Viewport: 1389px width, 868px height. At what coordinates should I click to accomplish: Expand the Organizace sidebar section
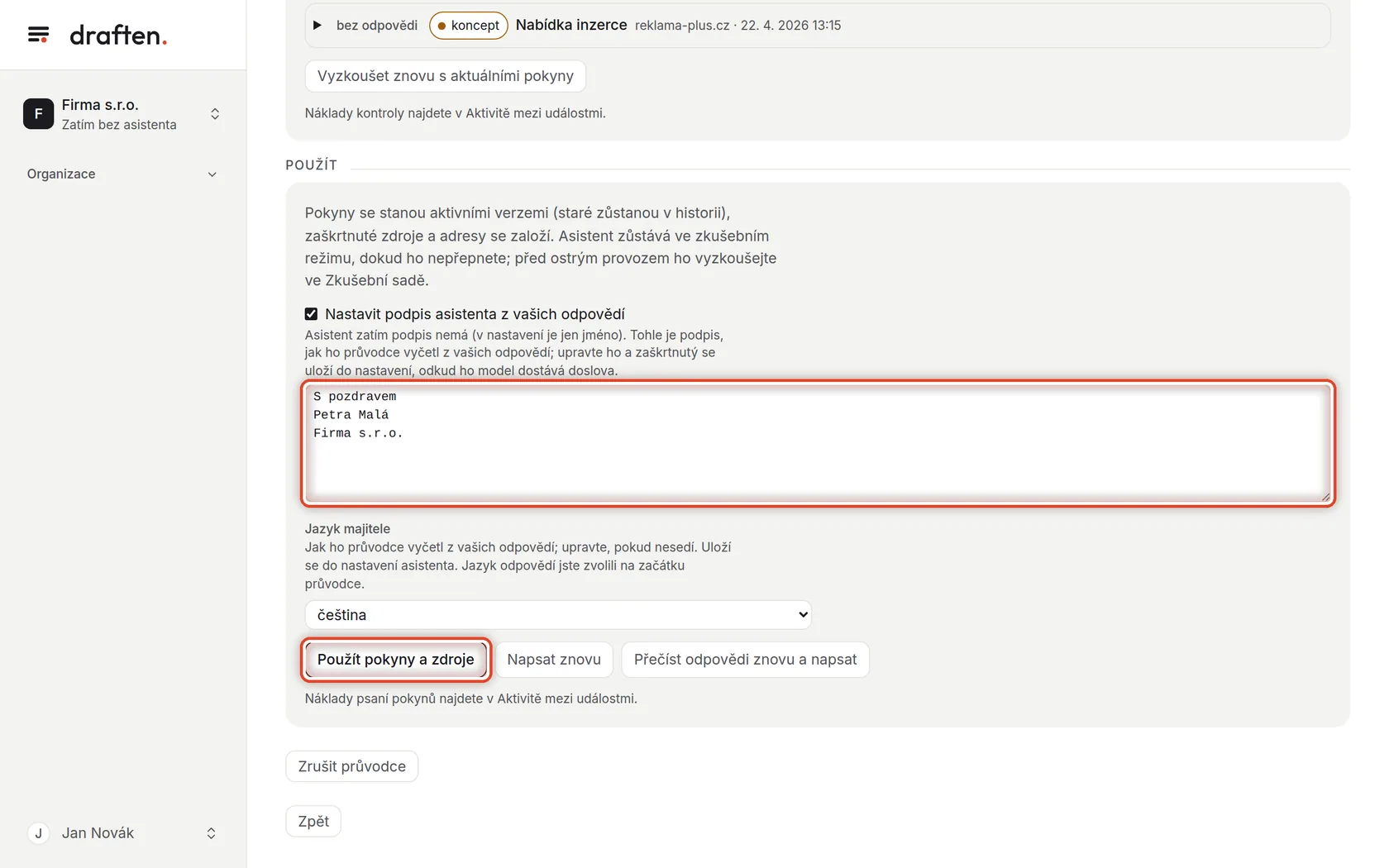pyautogui.click(x=122, y=174)
